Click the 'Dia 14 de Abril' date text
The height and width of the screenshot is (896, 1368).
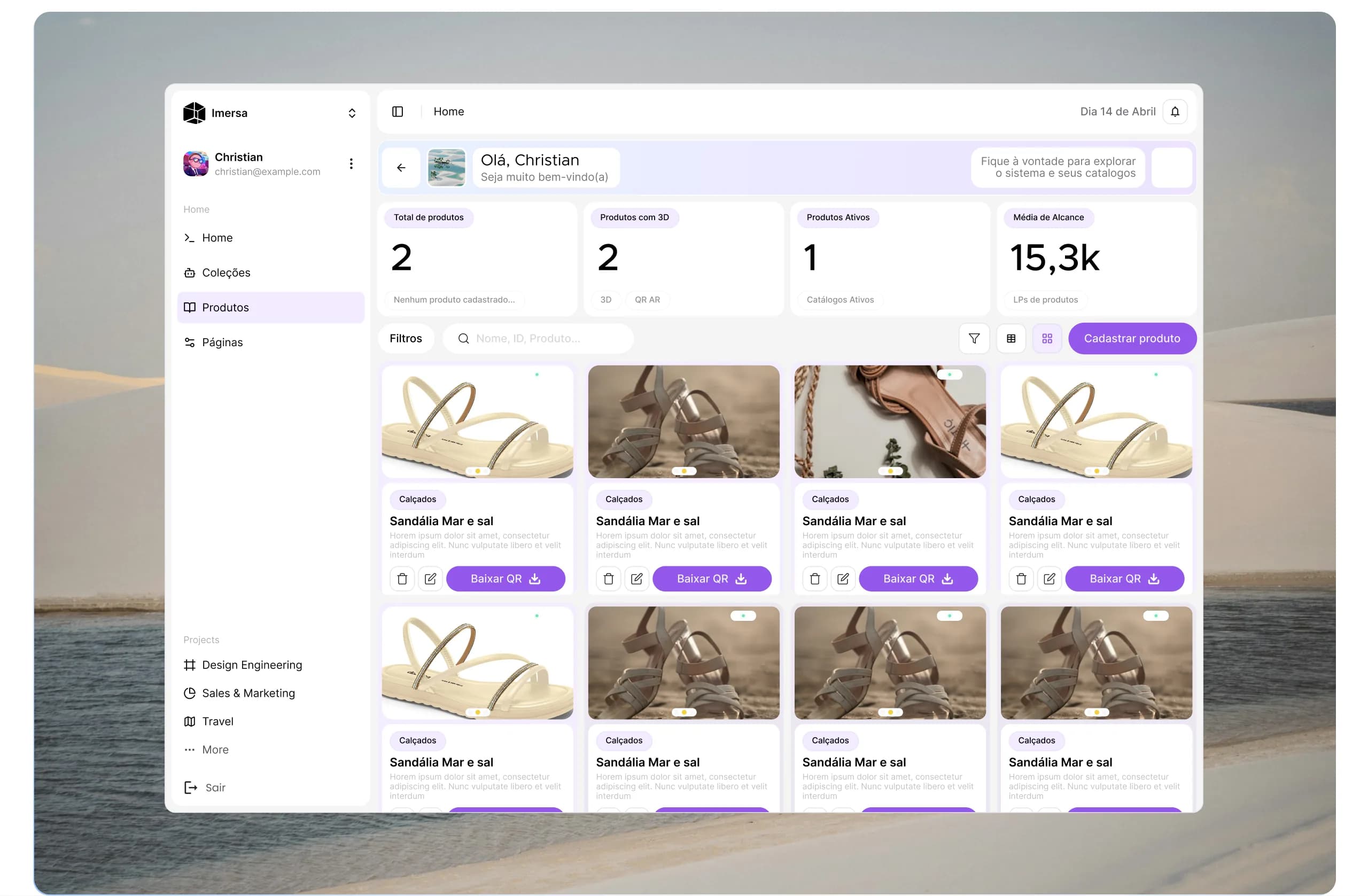(1117, 112)
